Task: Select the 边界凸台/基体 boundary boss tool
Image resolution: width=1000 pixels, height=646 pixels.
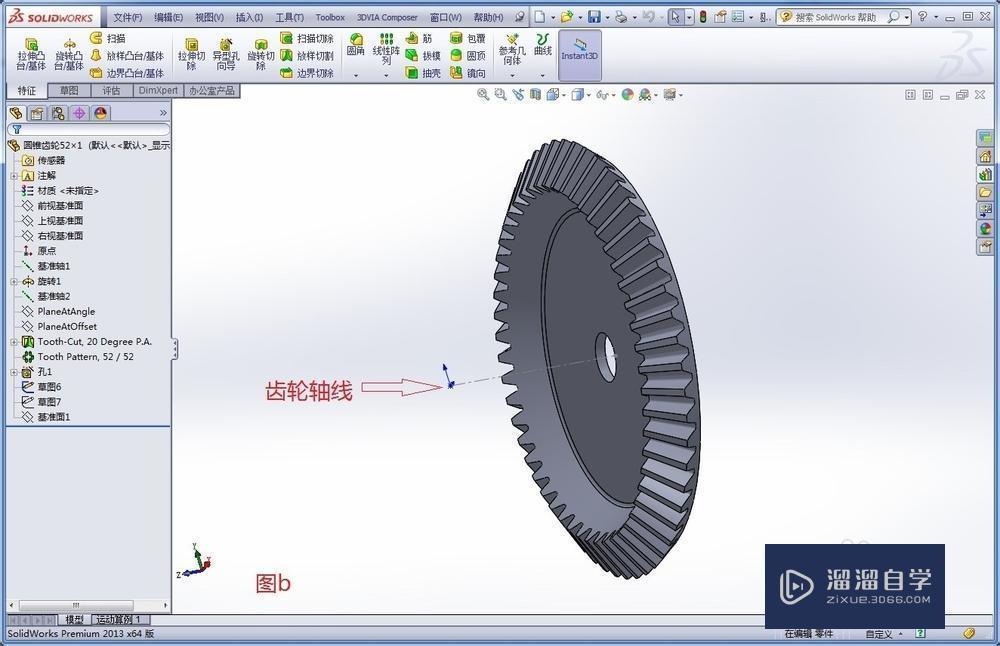Action: coord(127,73)
